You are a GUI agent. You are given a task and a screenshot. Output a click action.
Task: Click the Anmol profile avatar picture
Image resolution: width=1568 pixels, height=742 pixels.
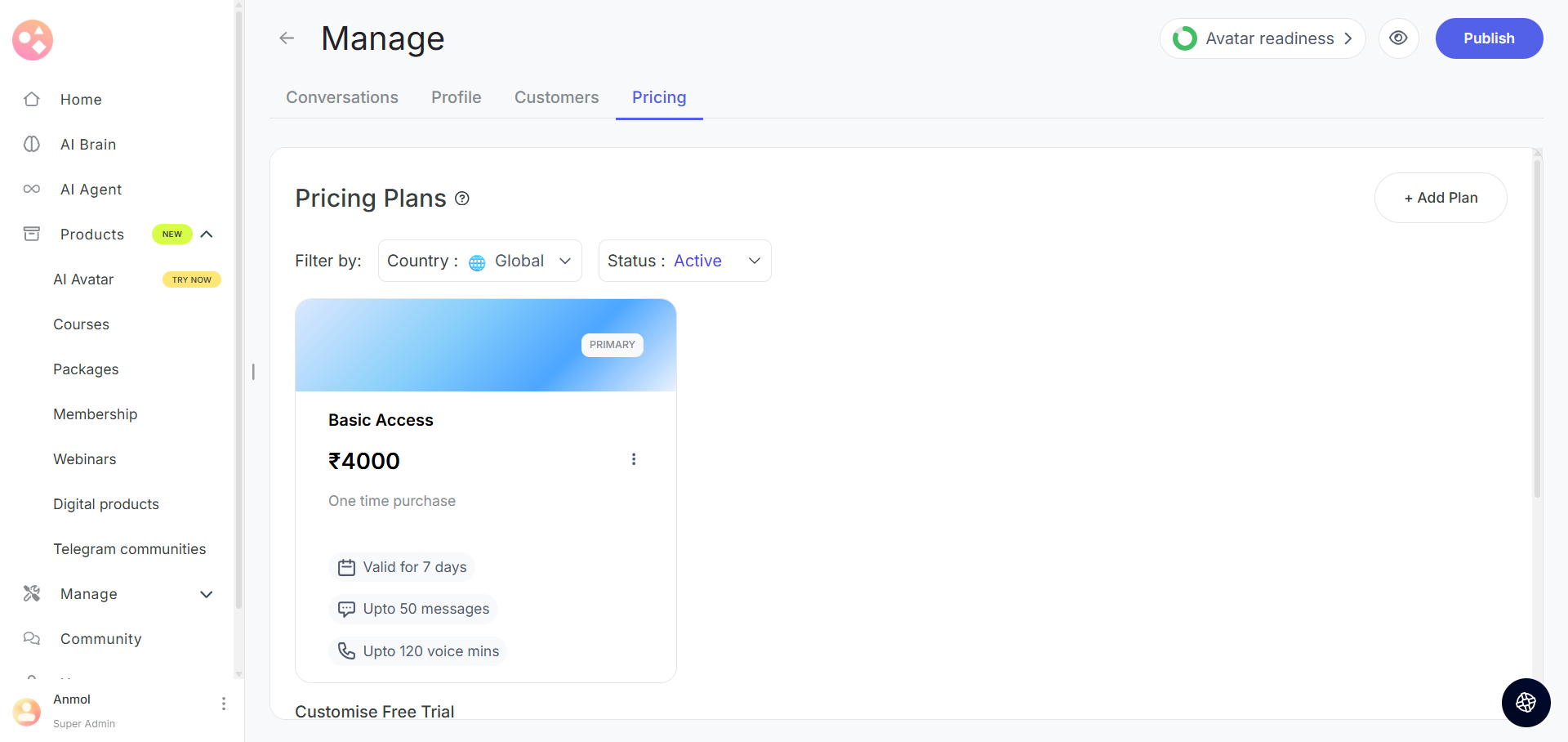[x=27, y=711]
